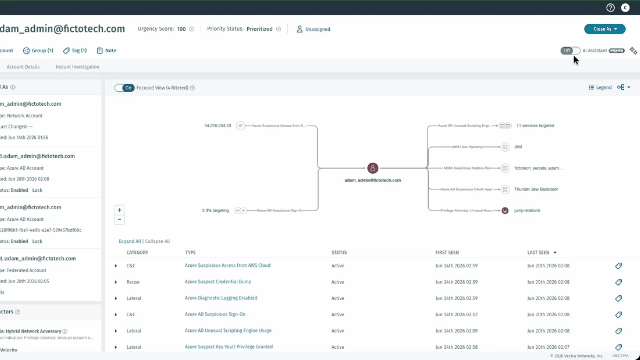Image resolution: width=640 pixels, height=360 pixels.
Task: Sort by the Status column header
Action: point(339,253)
